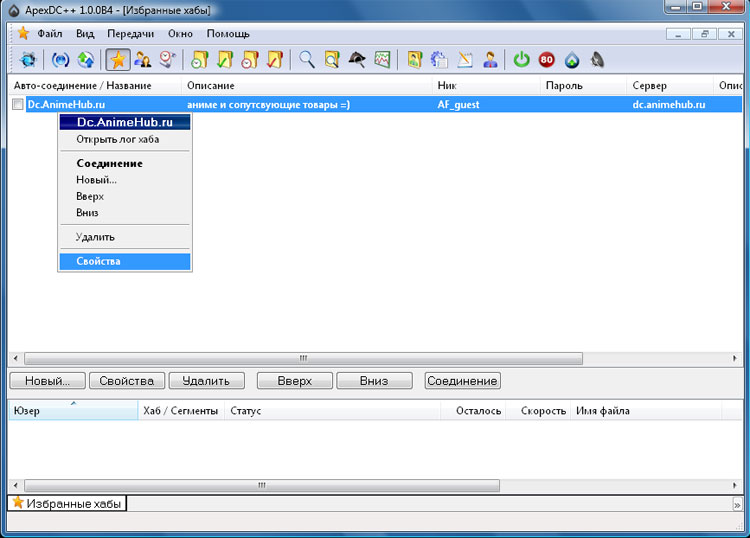This screenshot has height=538, width=750.
Task: Click the Свойства button below list
Action: click(127, 381)
